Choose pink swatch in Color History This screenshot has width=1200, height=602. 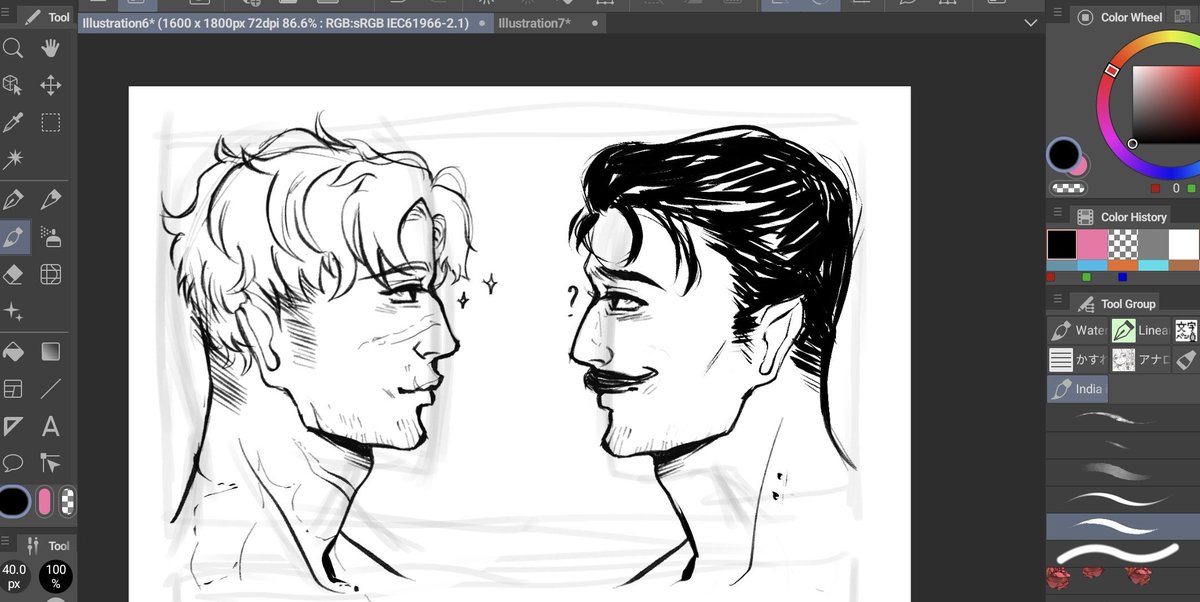click(1092, 245)
